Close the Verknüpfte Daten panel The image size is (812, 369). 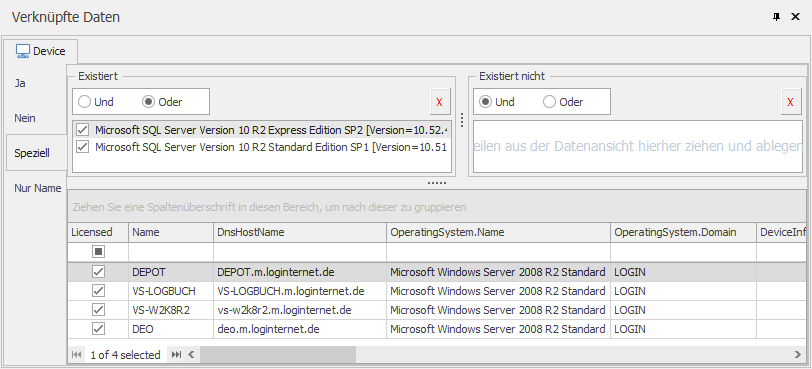[x=795, y=17]
